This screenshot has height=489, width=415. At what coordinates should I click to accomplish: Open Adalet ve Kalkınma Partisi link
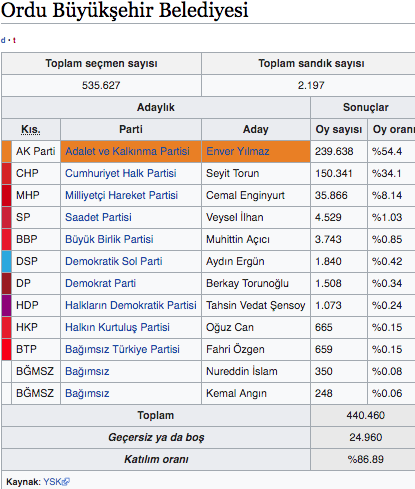tap(127, 151)
